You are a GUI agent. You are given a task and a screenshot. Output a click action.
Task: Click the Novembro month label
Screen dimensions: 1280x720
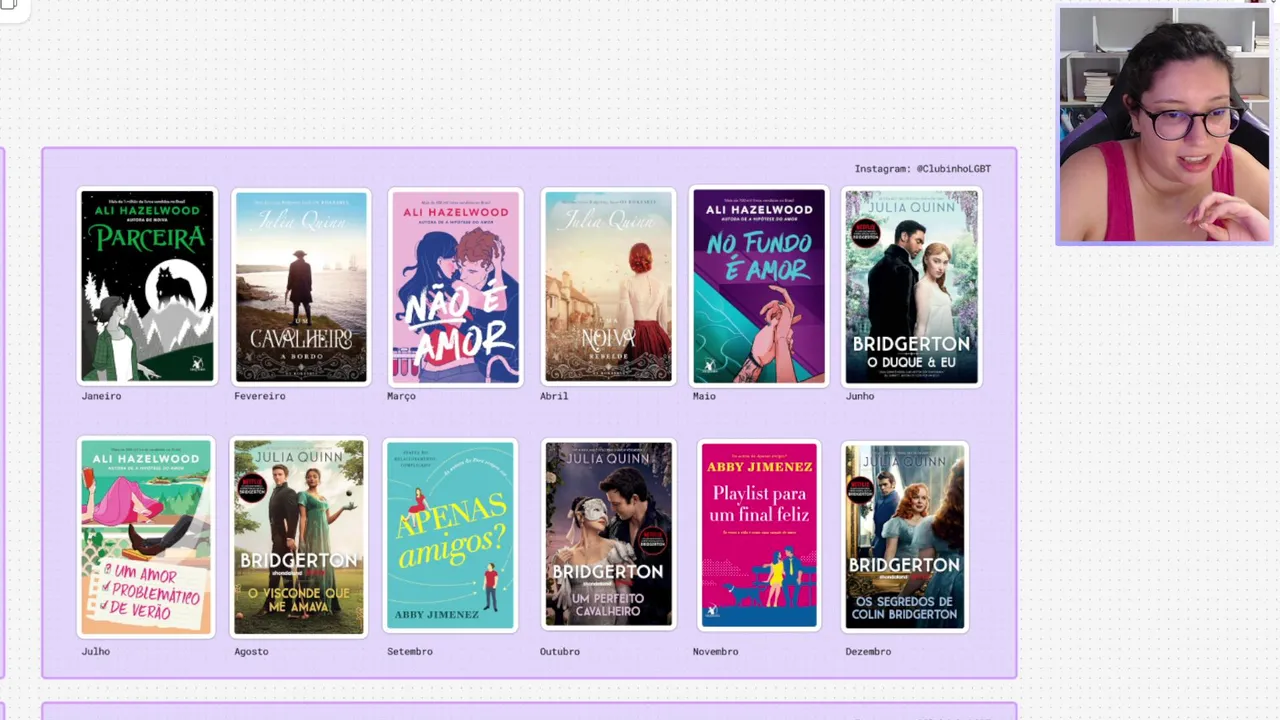click(x=716, y=651)
